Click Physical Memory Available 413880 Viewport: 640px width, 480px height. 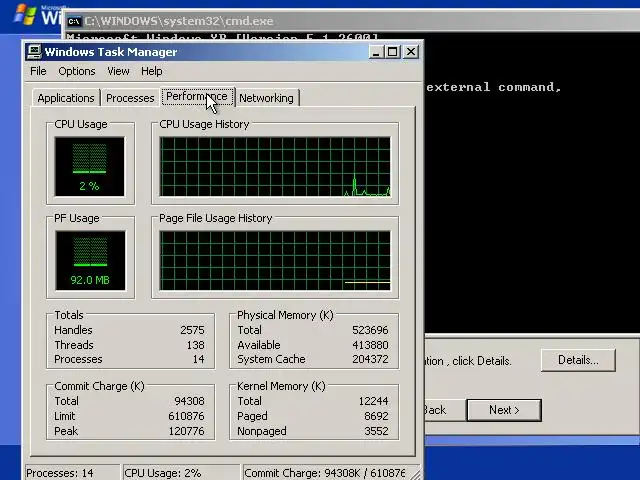370,345
